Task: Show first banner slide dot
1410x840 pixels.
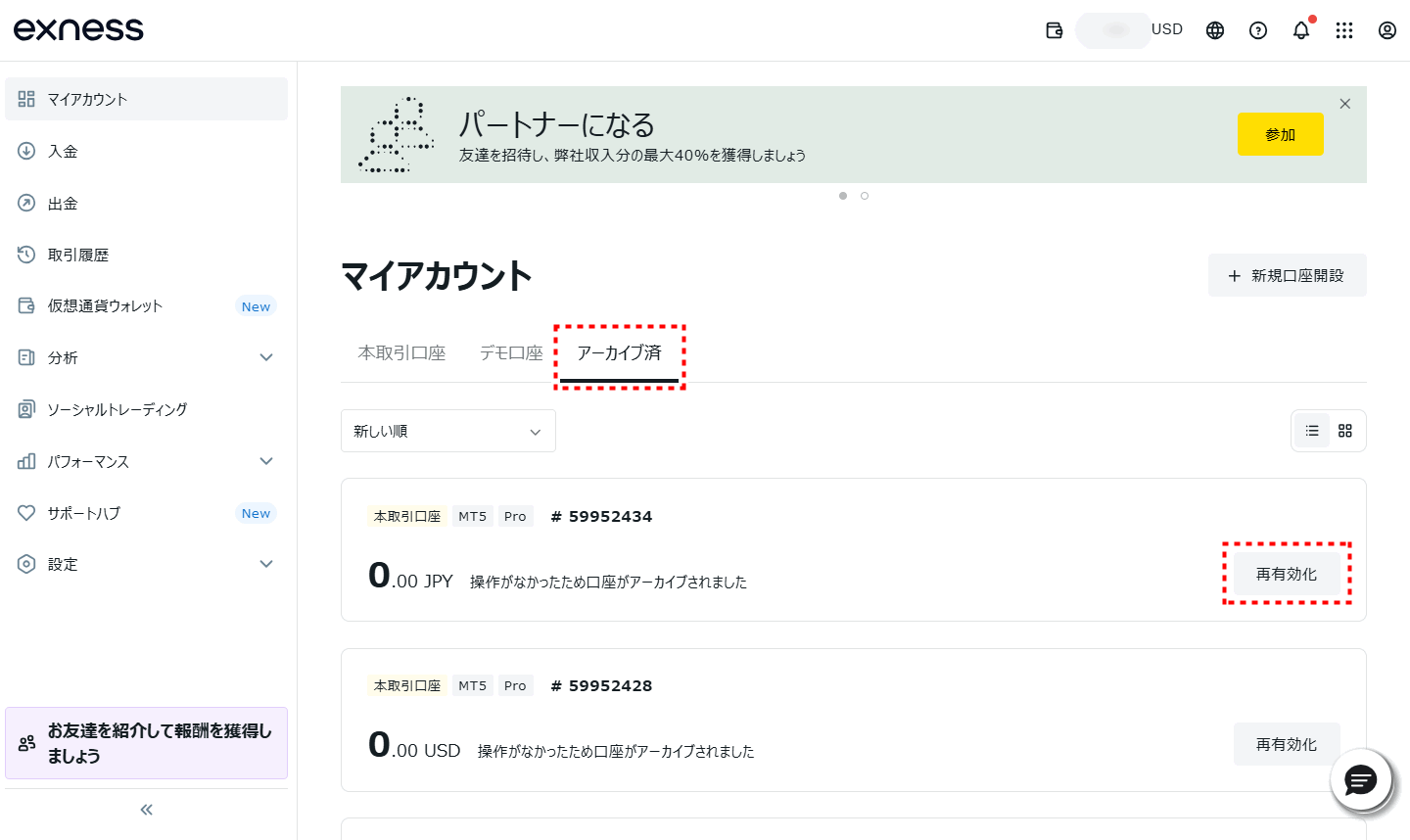Action: (843, 196)
